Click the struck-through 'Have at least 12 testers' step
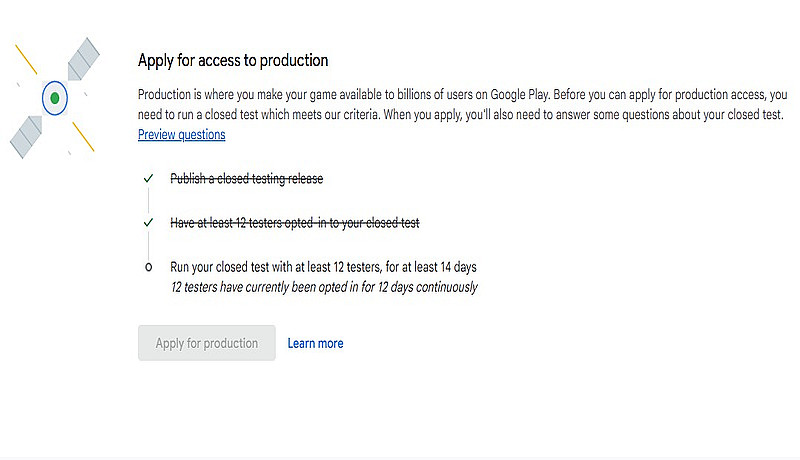The height and width of the screenshot is (460, 800). click(296, 222)
